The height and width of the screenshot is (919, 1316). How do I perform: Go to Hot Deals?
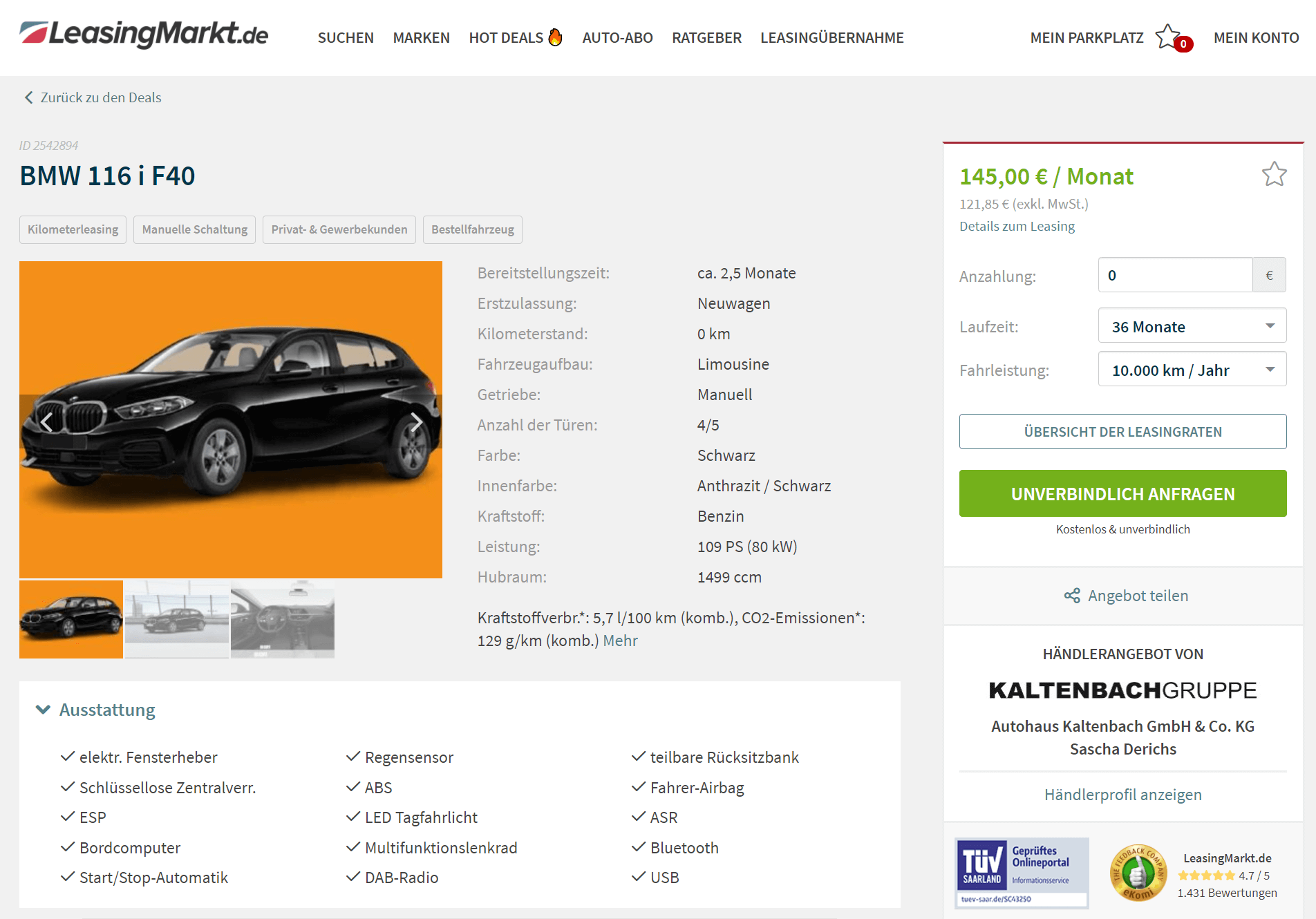point(506,37)
